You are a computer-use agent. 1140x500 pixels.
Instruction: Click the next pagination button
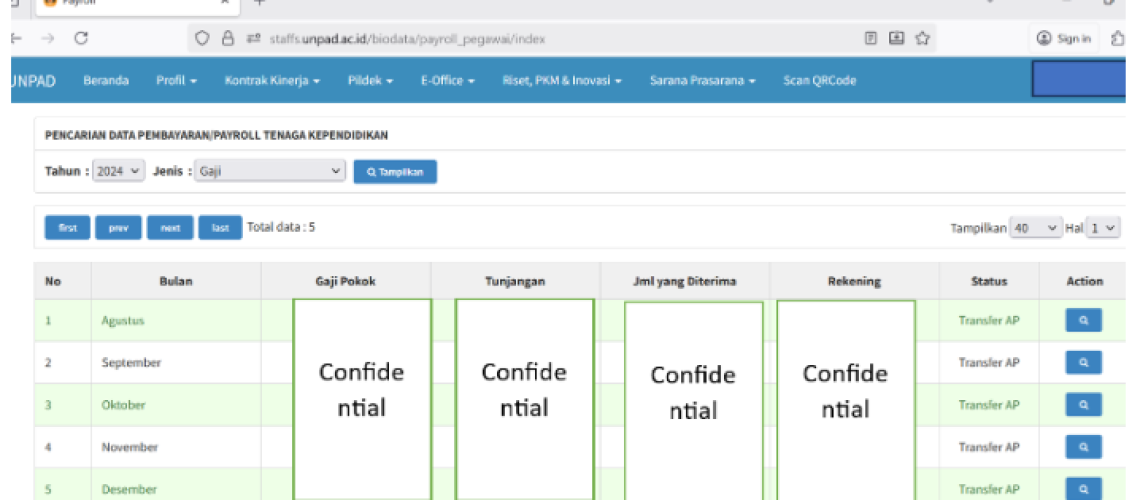click(170, 227)
